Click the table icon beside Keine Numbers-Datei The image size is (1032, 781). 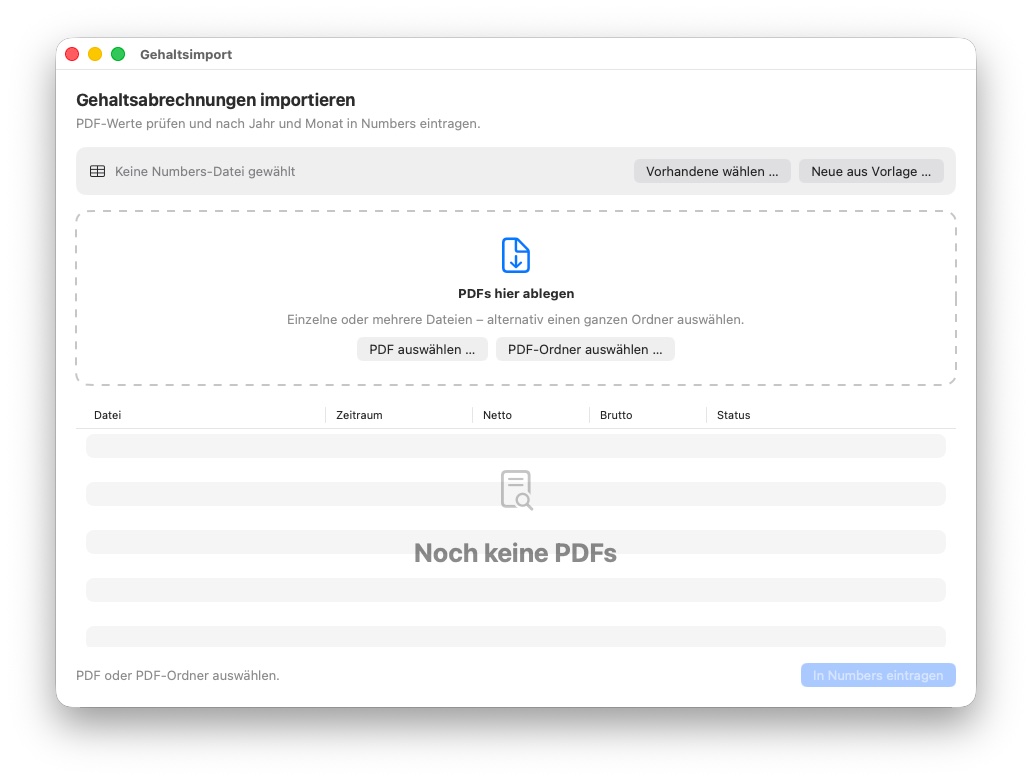tap(97, 171)
